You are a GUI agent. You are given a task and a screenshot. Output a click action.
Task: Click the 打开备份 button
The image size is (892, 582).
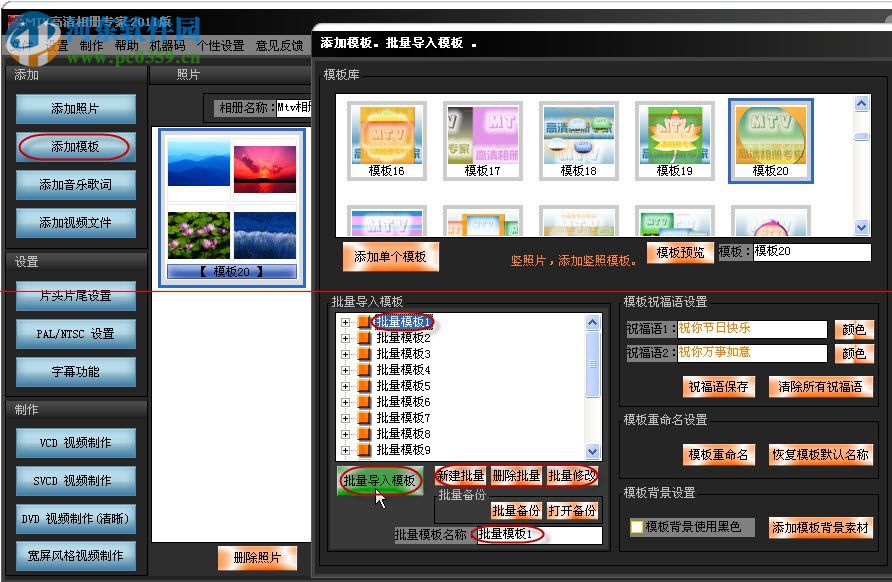pyautogui.click(x=572, y=511)
